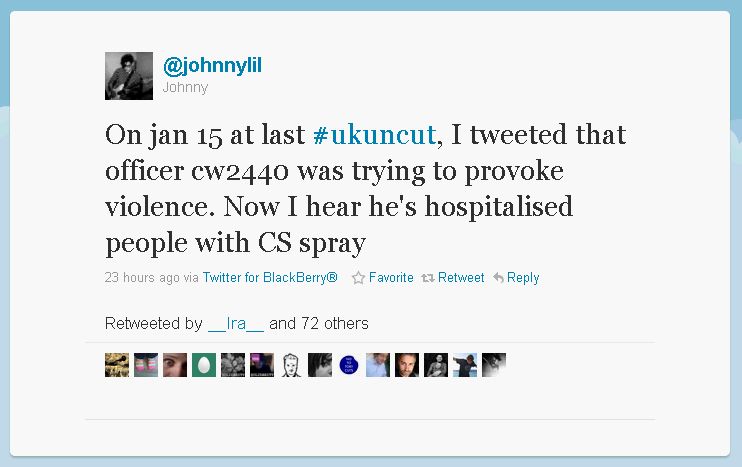Click the Retweet text link
This screenshot has height=467, width=742.
point(461,277)
